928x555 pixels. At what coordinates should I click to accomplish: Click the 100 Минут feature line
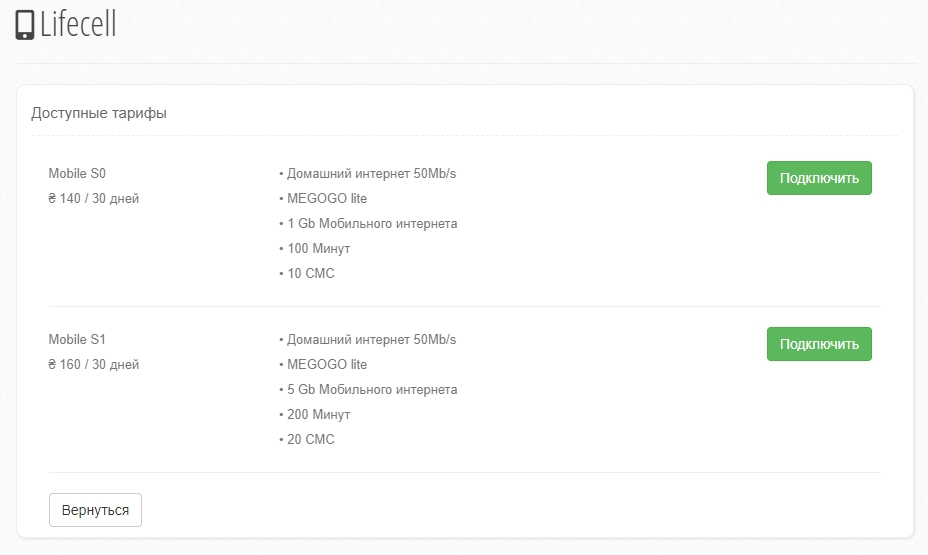[x=316, y=248]
